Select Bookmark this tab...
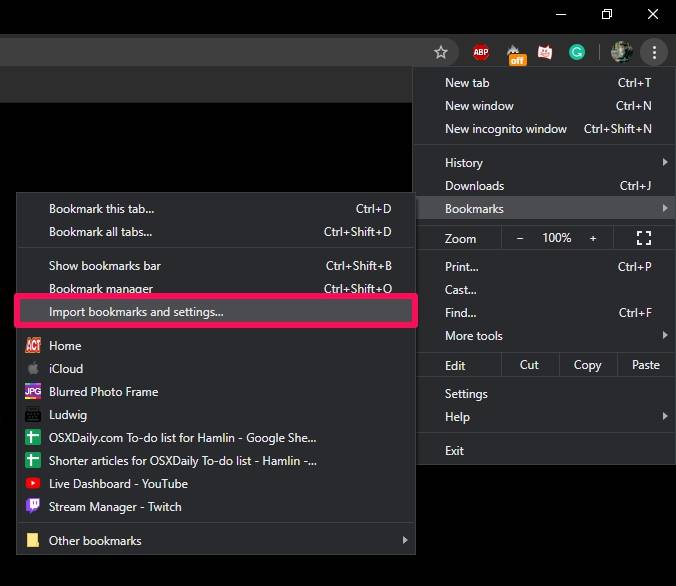Viewport: 676px width, 586px height. [216, 209]
